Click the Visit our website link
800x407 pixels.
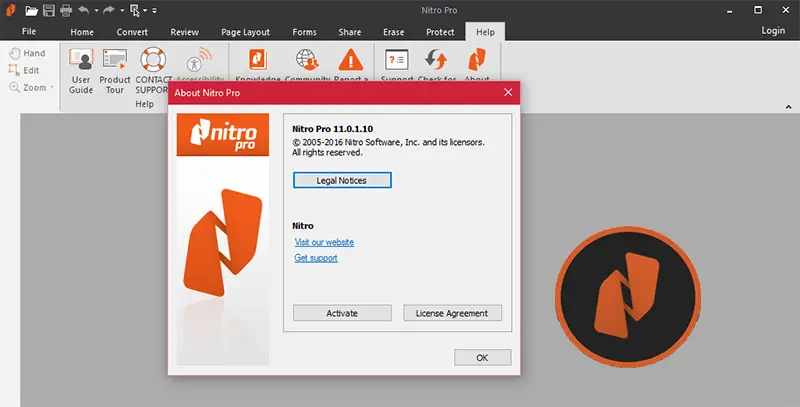324,242
